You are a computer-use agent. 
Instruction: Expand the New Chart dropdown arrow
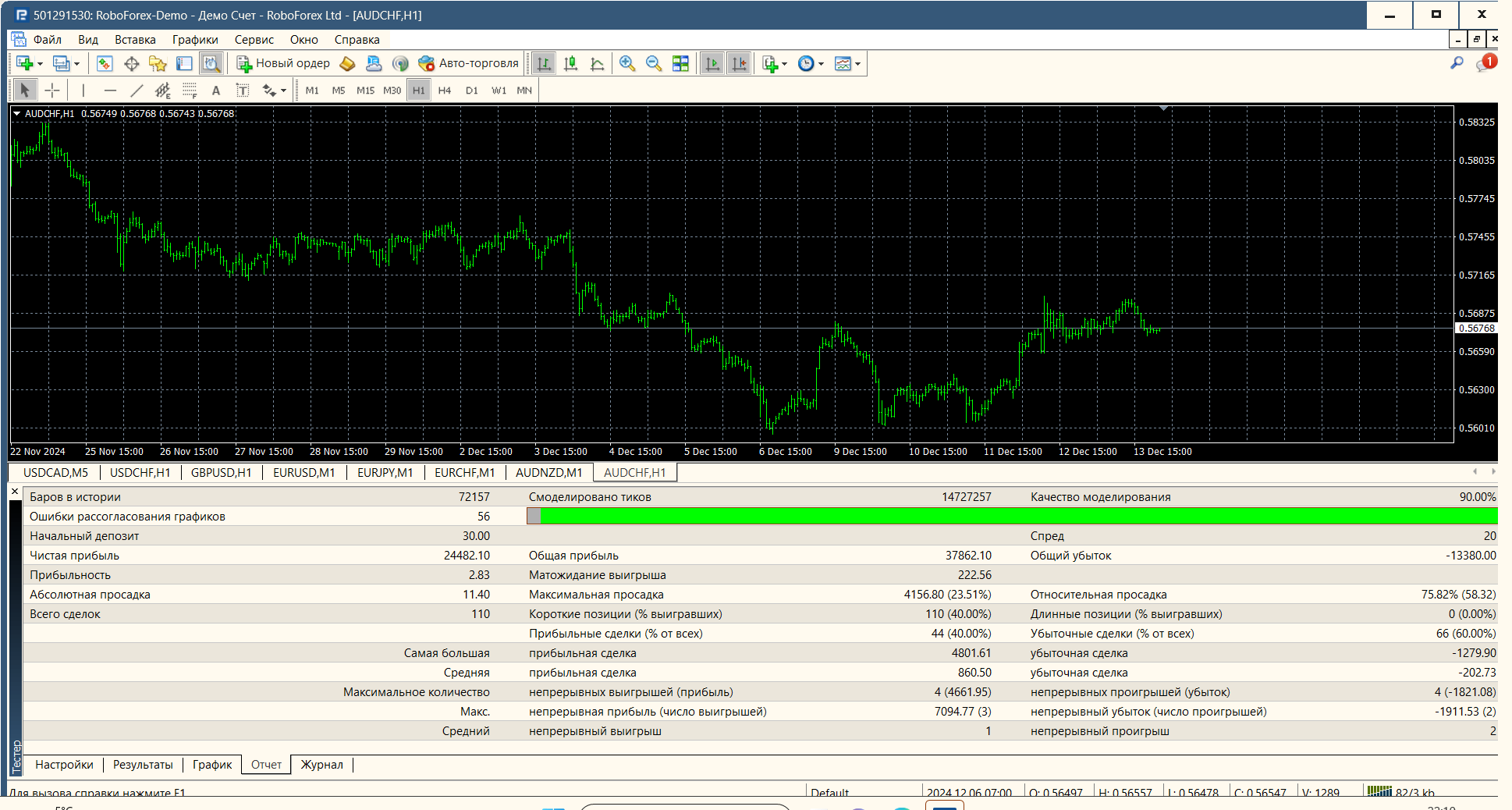pyautogui.click(x=40, y=64)
